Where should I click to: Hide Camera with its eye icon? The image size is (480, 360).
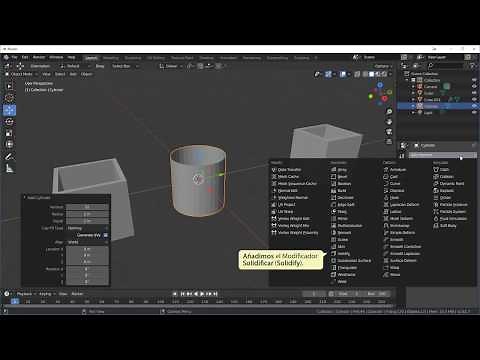click(x=474, y=87)
